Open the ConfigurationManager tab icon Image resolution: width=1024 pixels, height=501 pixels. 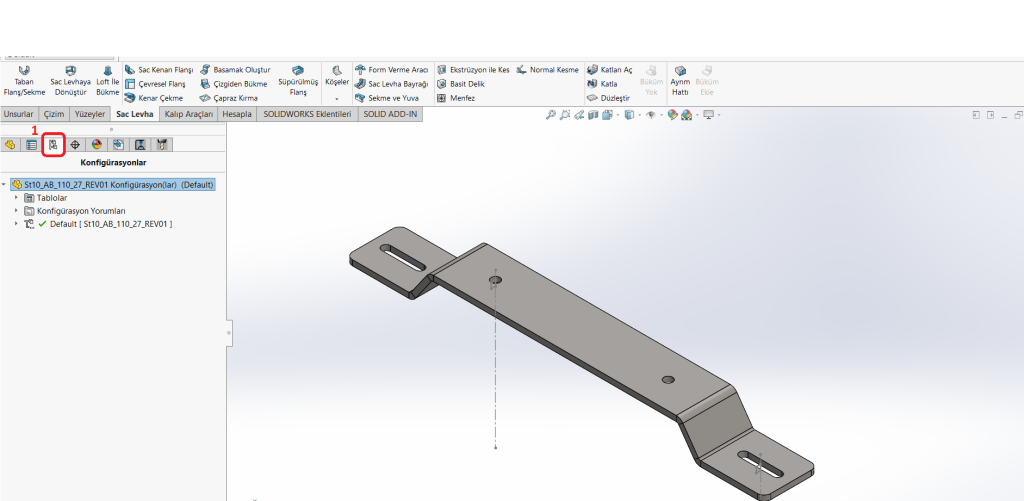[x=53, y=145]
